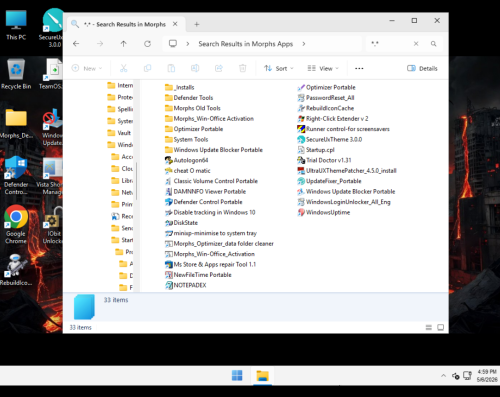Image resolution: width=500 pixels, height=397 pixels.
Task: Click the search magnifier button
Action: coord(433,44)
